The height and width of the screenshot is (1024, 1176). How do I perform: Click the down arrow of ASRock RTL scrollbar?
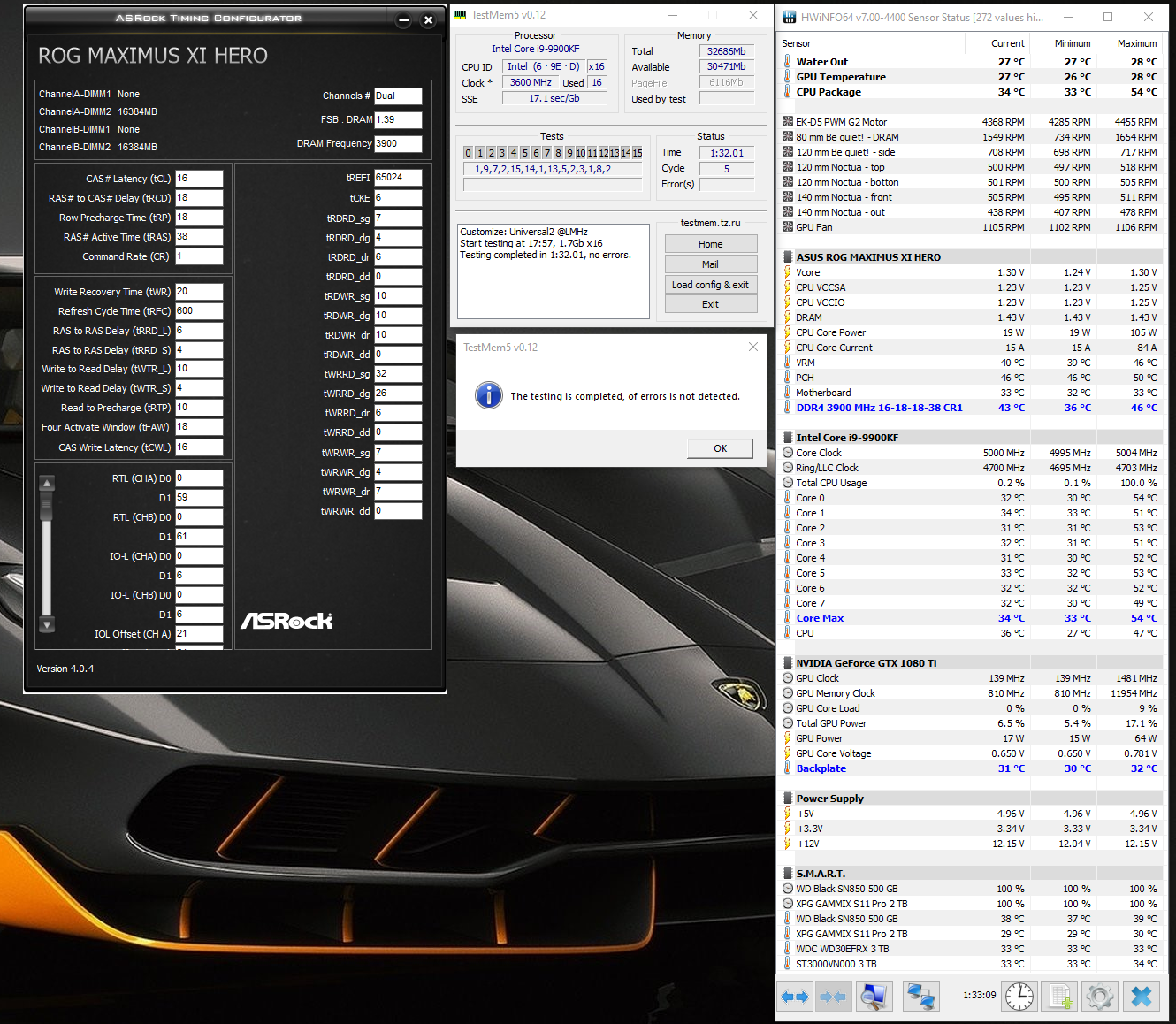coord(48,624)
